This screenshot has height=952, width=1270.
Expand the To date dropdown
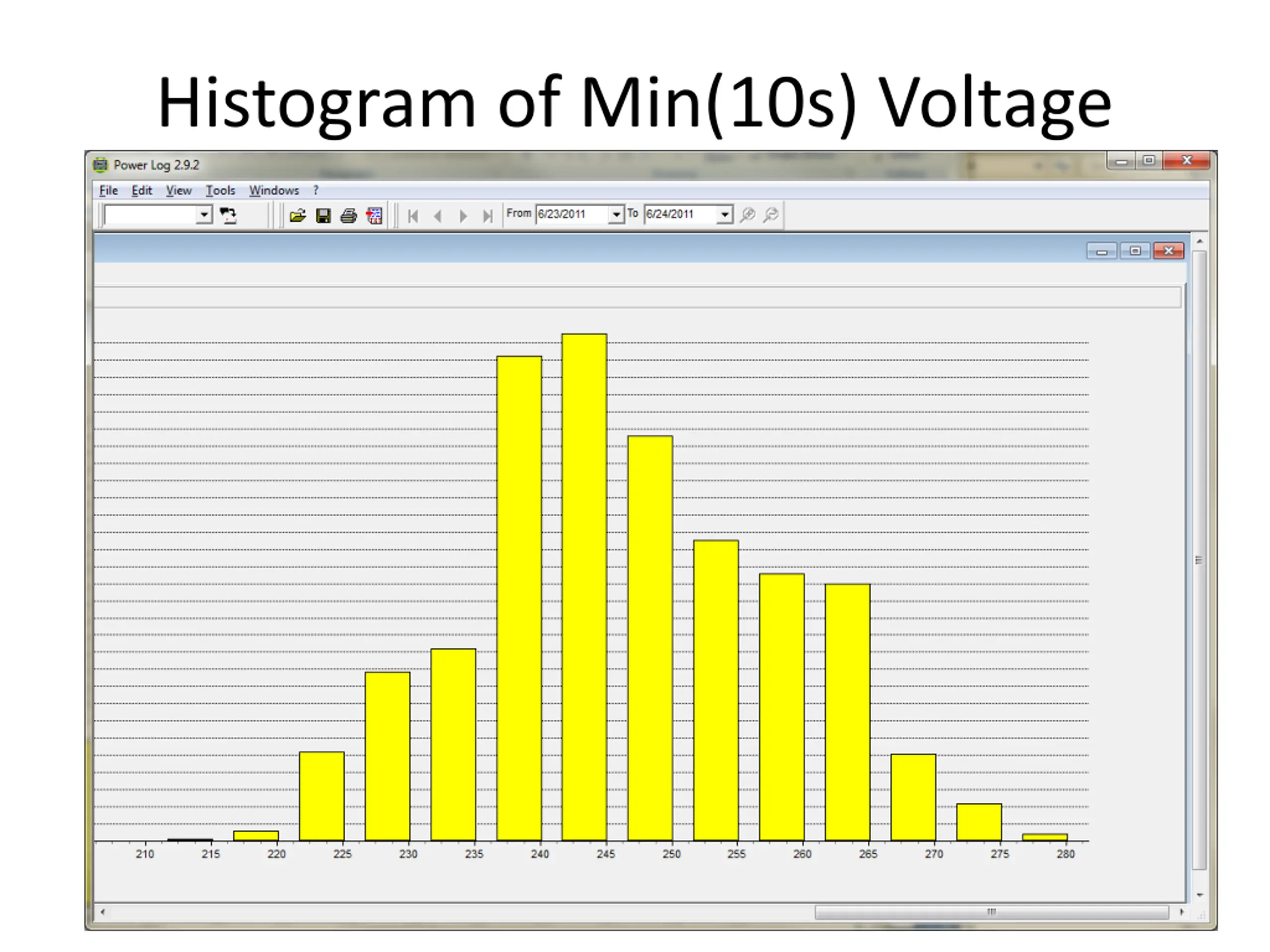tap(725, 215)
